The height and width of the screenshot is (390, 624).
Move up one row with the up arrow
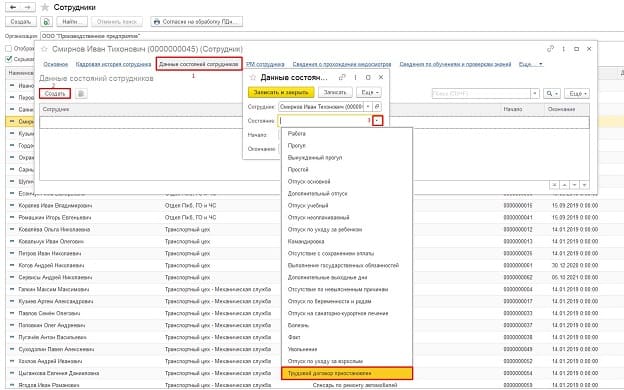point(564,185)
